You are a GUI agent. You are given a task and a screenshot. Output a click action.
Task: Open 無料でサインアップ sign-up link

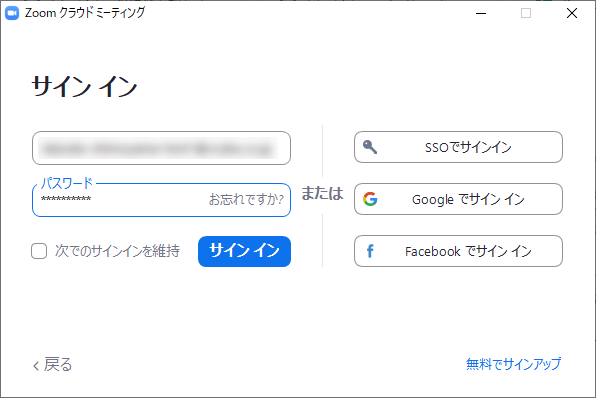click(514, 364)
